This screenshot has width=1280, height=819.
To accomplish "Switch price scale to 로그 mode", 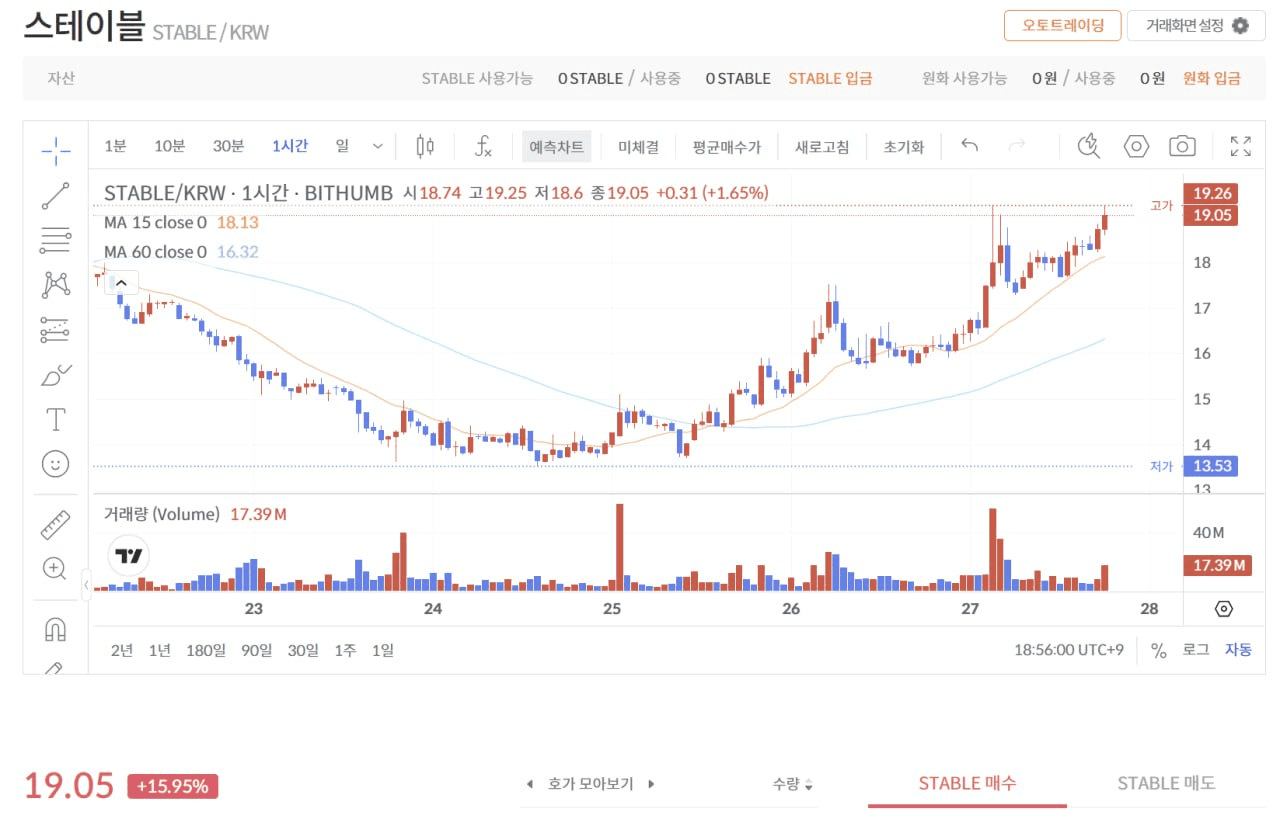I will [x=1197, y=650].
